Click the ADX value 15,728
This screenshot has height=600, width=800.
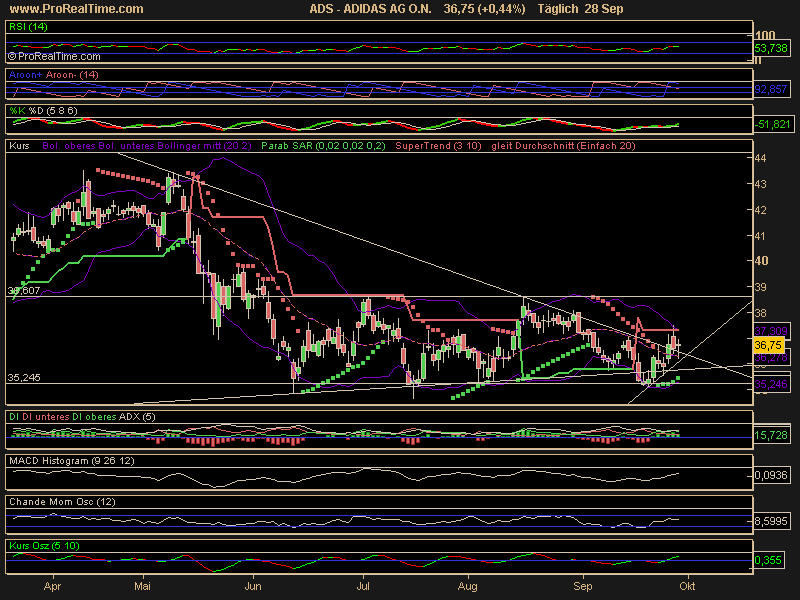(x=771, y=435)
